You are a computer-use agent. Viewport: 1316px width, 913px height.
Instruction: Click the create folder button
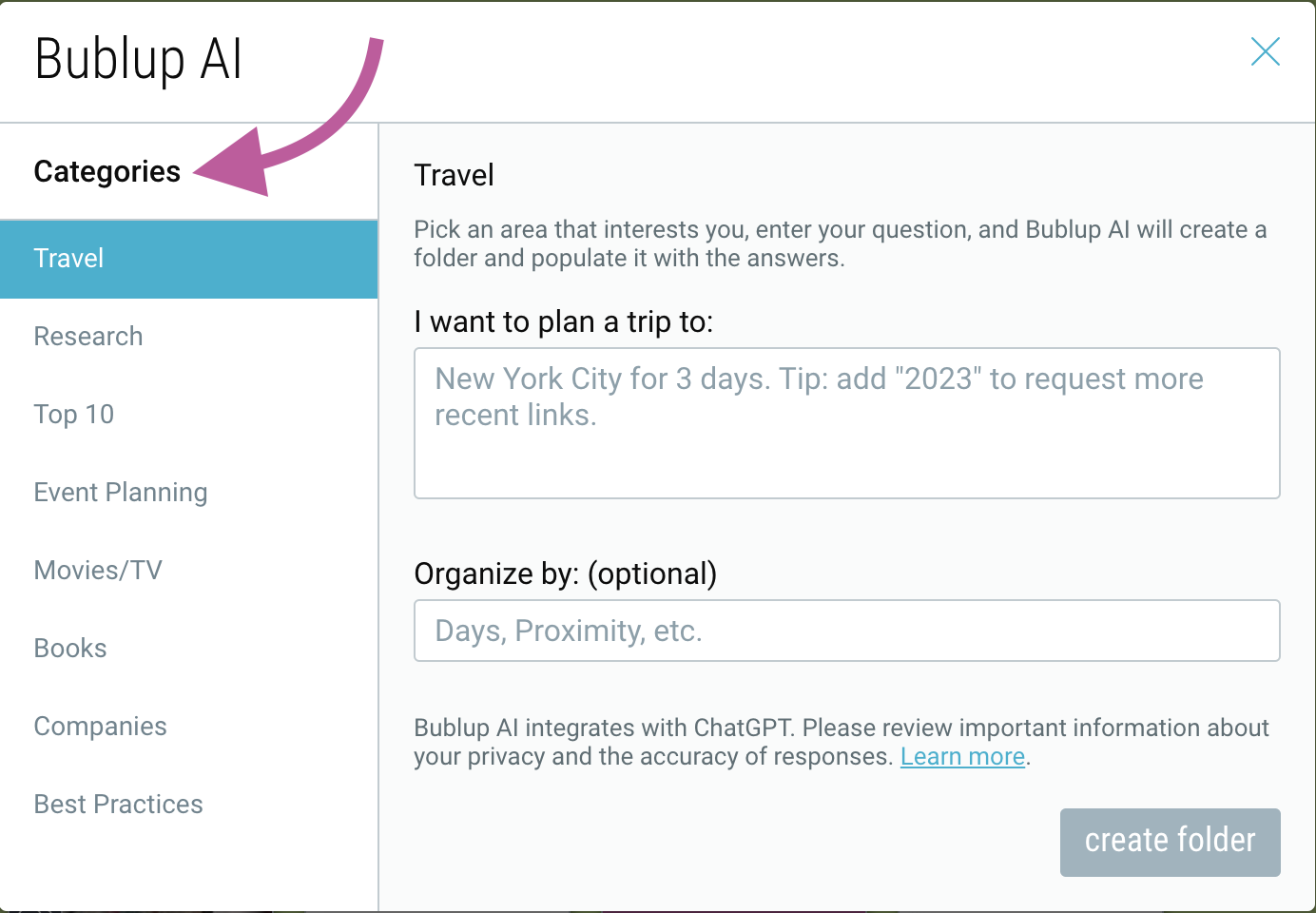click(1170, 842)
